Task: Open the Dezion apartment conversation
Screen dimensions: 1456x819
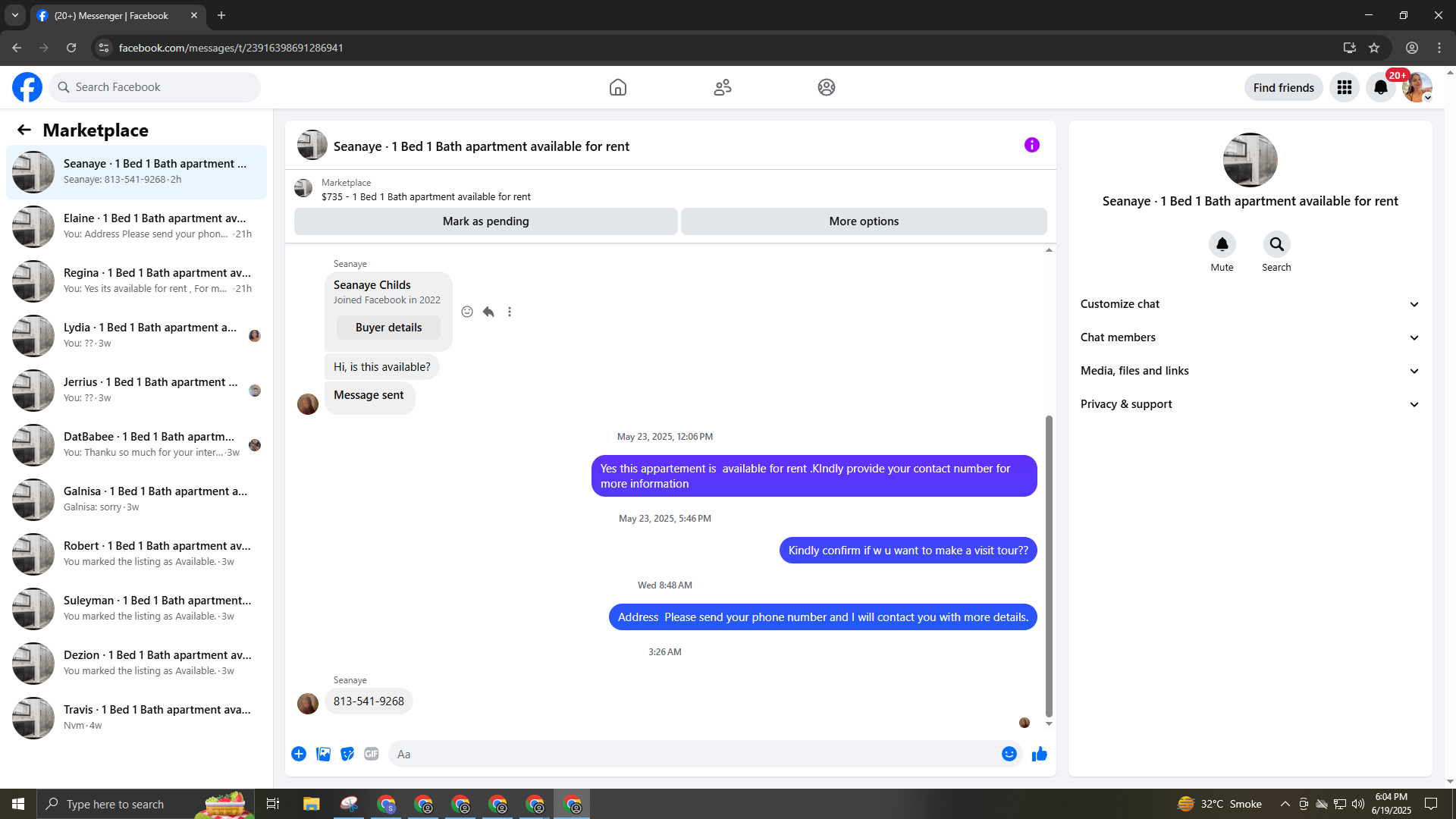Action: tap(136, 664)
